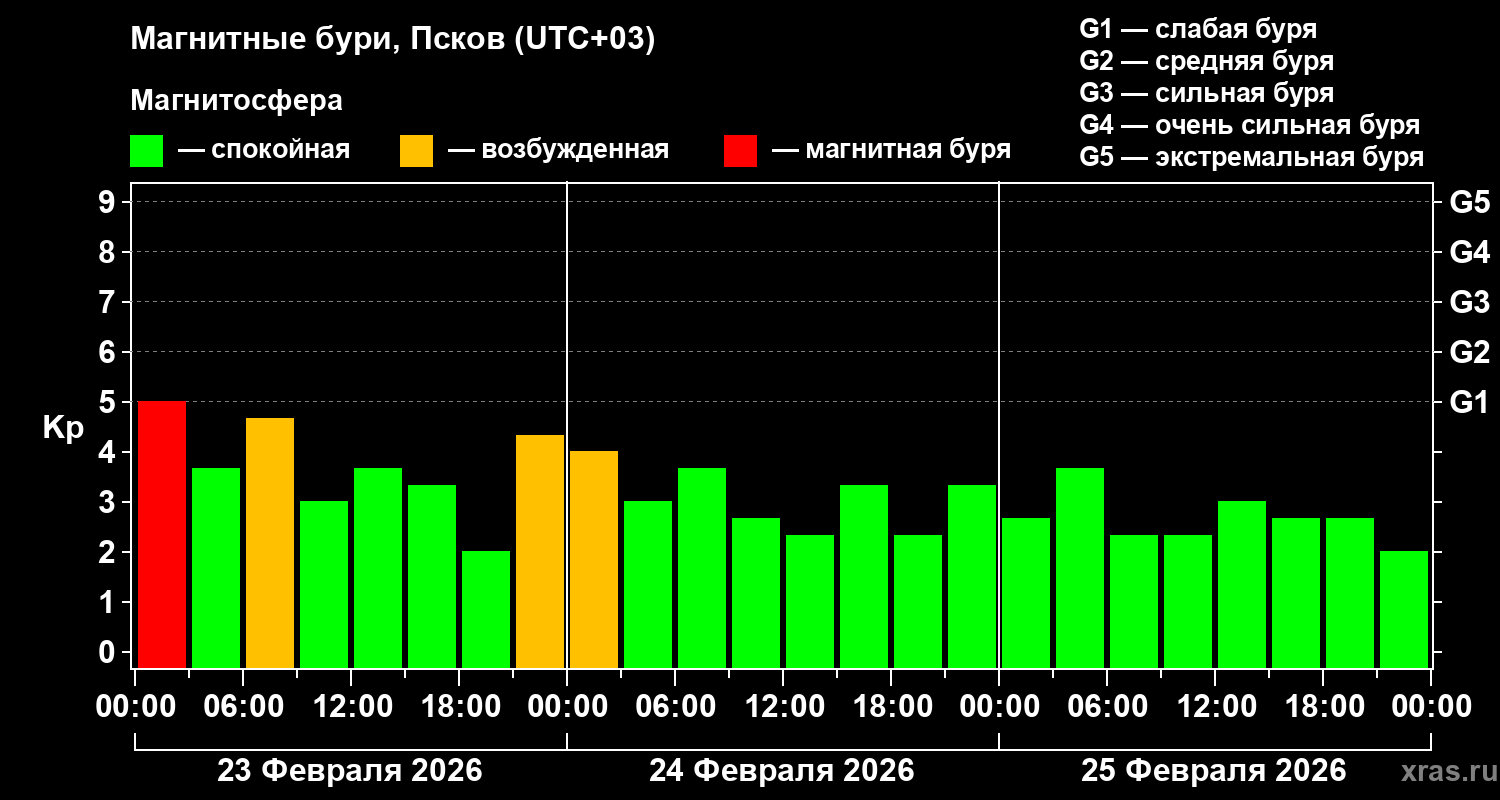Click the "18:00" time label for 24 February
The height and width of the screenshot is (800, 1500).
pos(891,707)
